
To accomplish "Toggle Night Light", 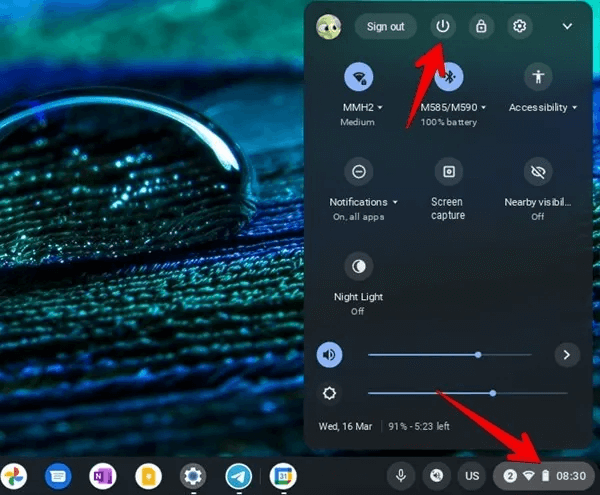I will tap(359, 266).
